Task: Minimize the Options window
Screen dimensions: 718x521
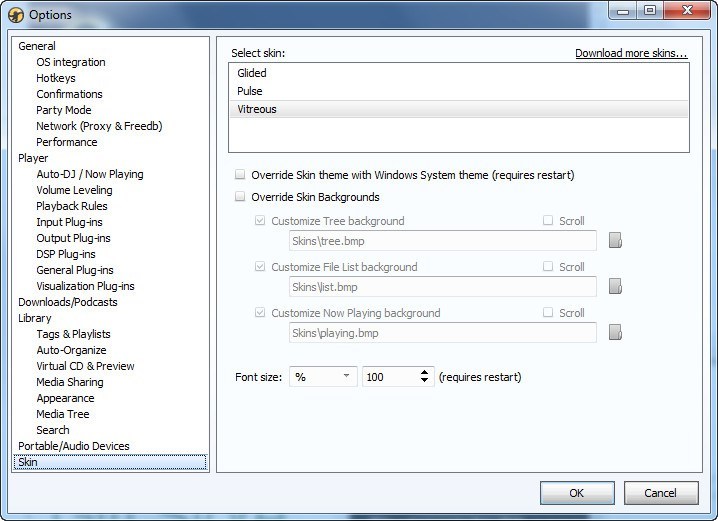Action: (x=623, y=11)
